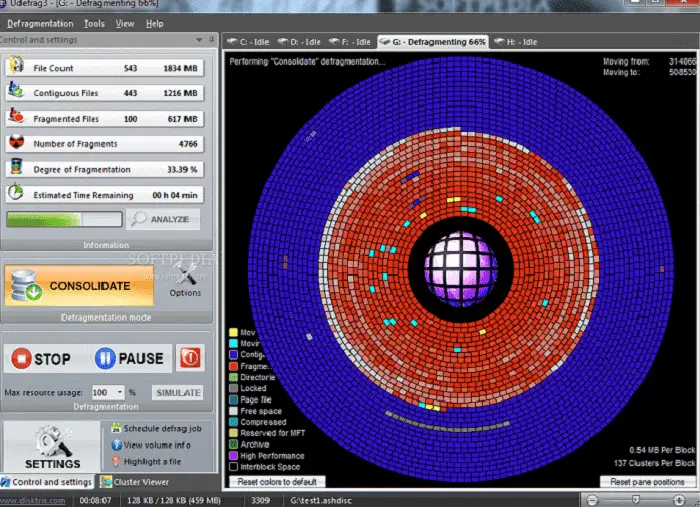
Task: Click the Contiguous Files icon
Action: coord(16,91)
